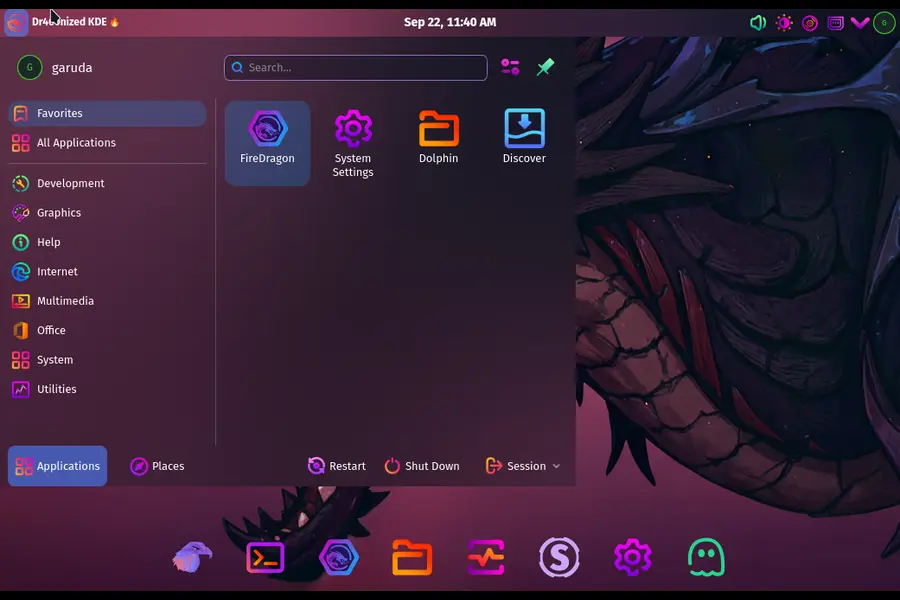This screenshot has height=600, width=900.
Task: Click the date and time clock
Action: click(x=450, y=22)
